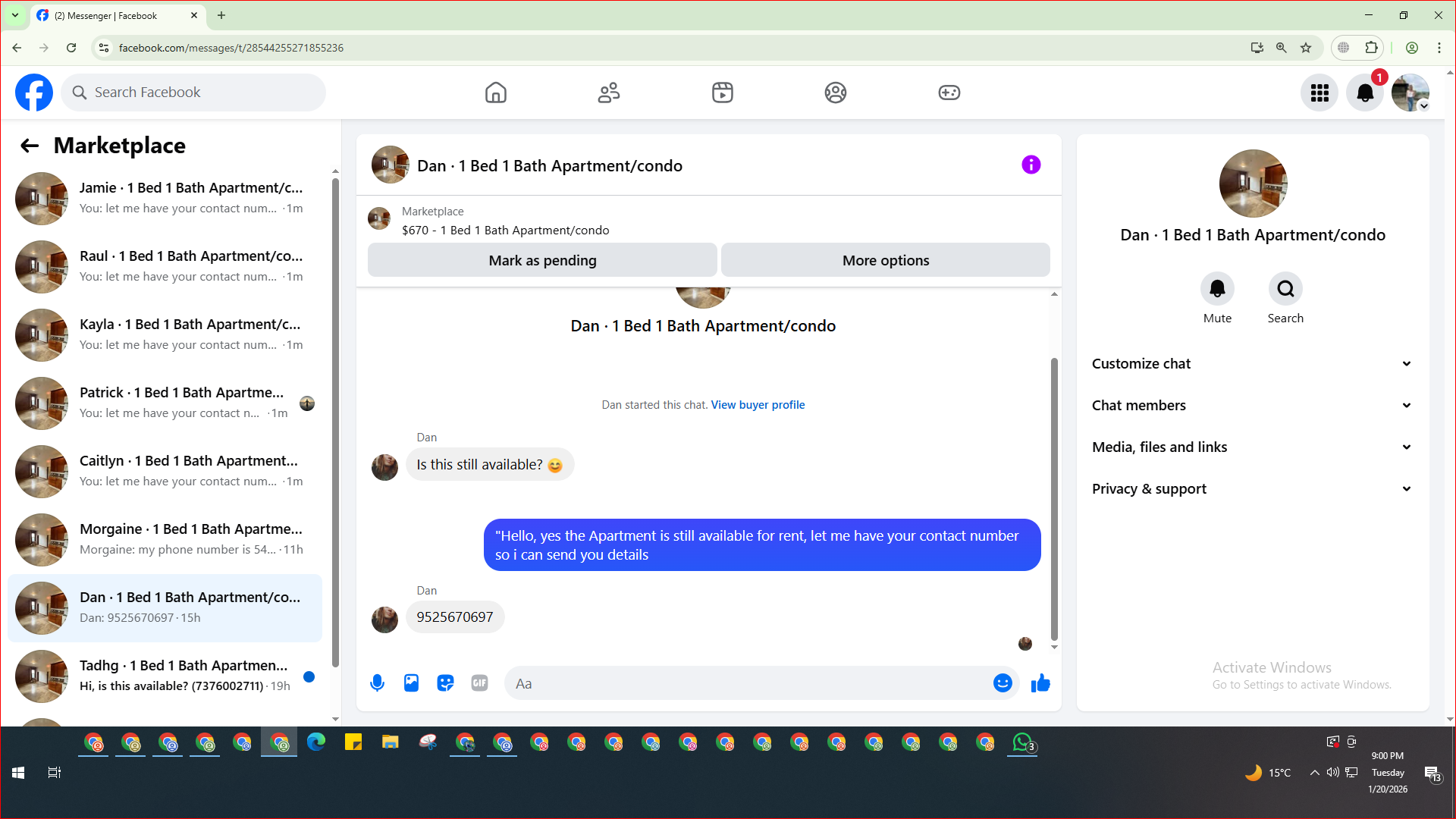The height and width of the screenshot is (819, 1456).
Task: Open a new browser tab
Action: click(x=221, y=15)
